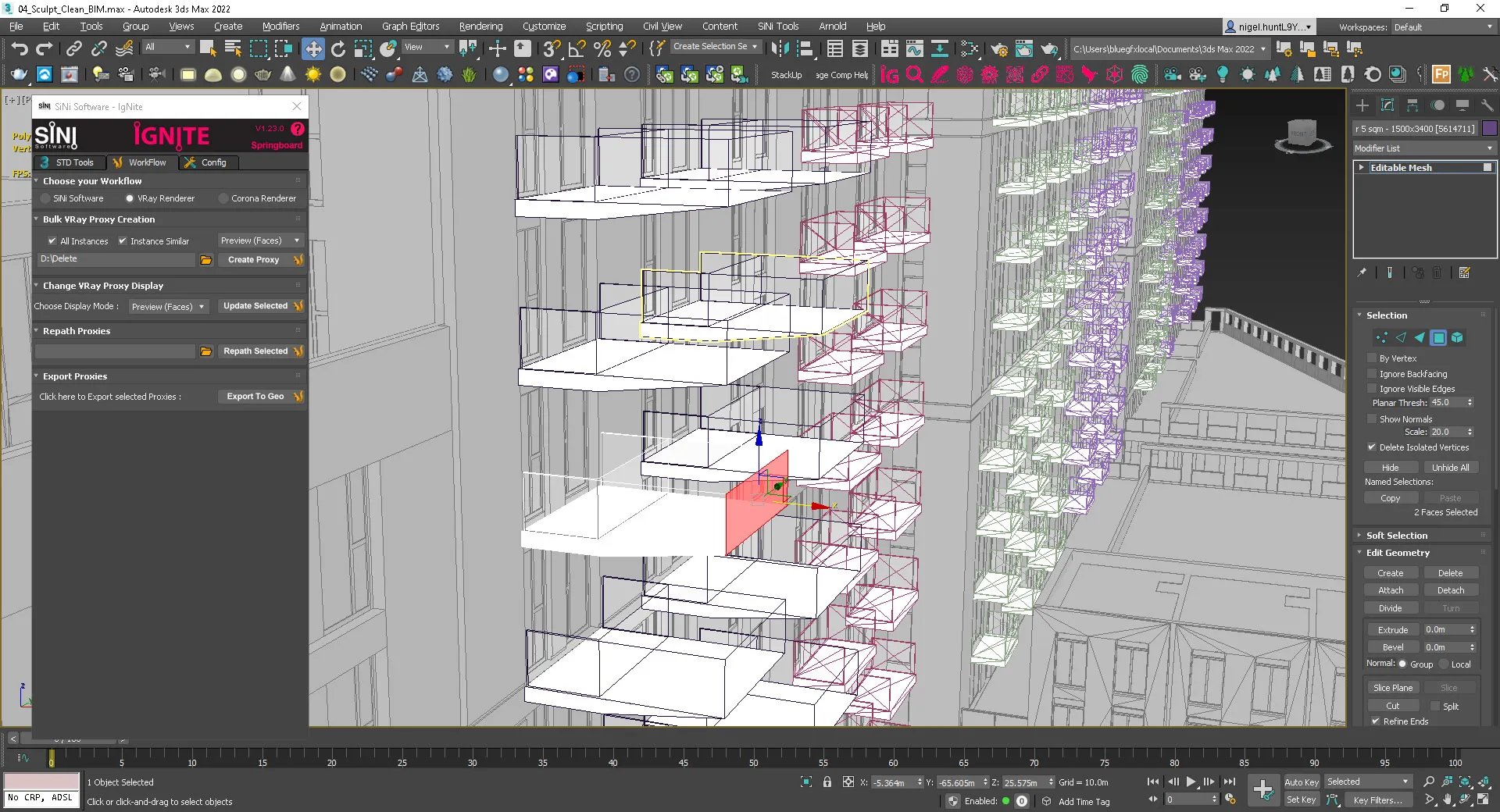This screenshot has width=1500, height=812.
Task: Click the Mirror tool icon
Action: click(780, 49)
